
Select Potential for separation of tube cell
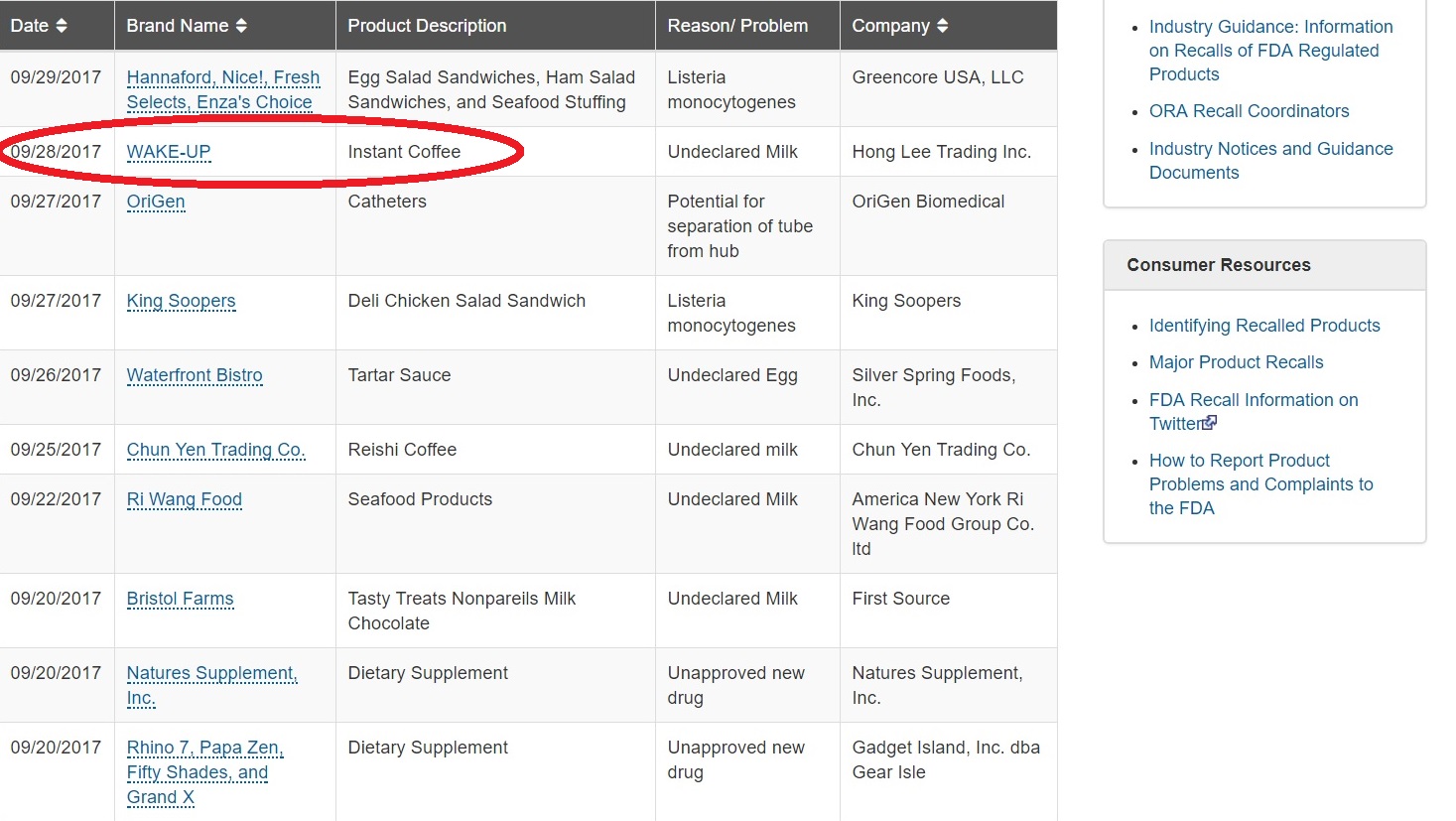click(x=747, y=226)
